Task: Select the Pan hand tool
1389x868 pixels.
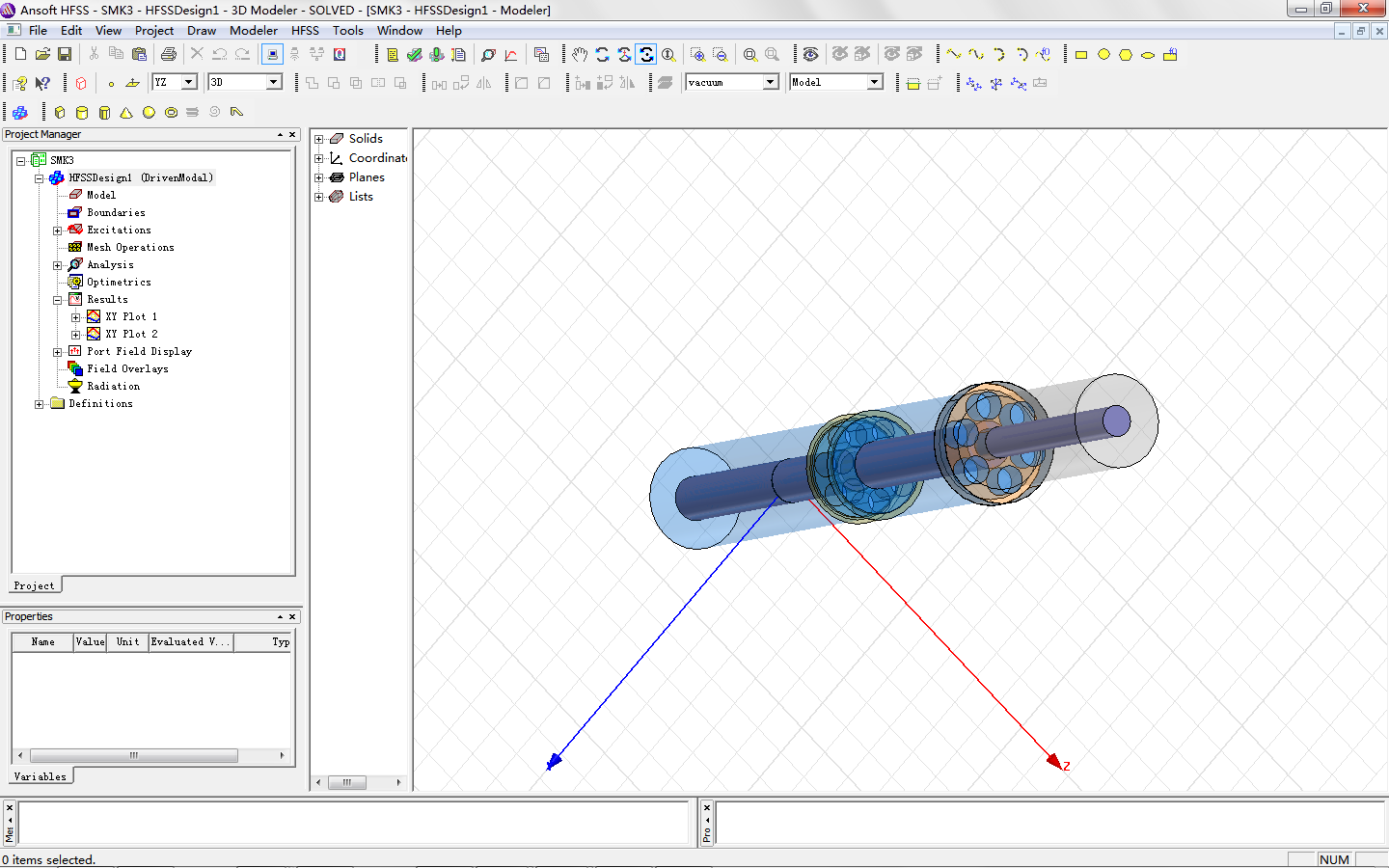Action: tap(580, 55)
